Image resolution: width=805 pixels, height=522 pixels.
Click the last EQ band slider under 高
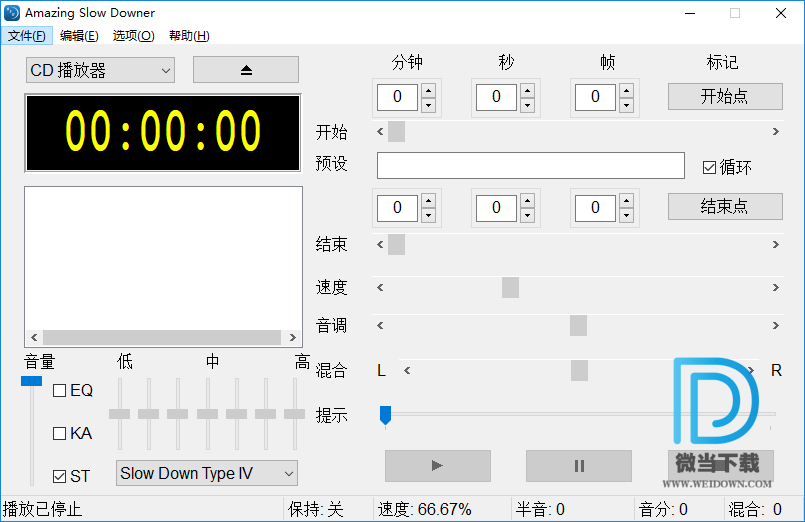click(295, 414)
